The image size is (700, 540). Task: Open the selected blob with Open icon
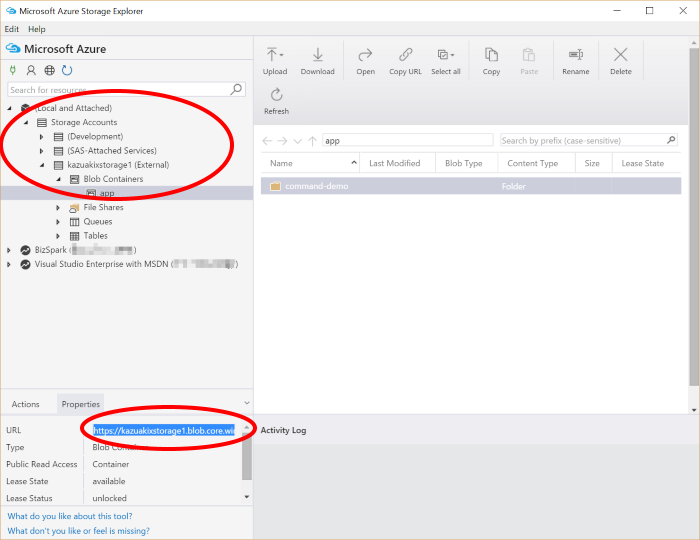coord(365,55)
